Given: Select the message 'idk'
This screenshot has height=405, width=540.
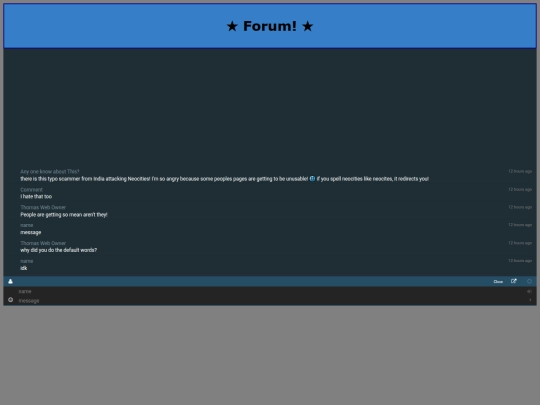Looking at the screenshot, I should (23, 268).
